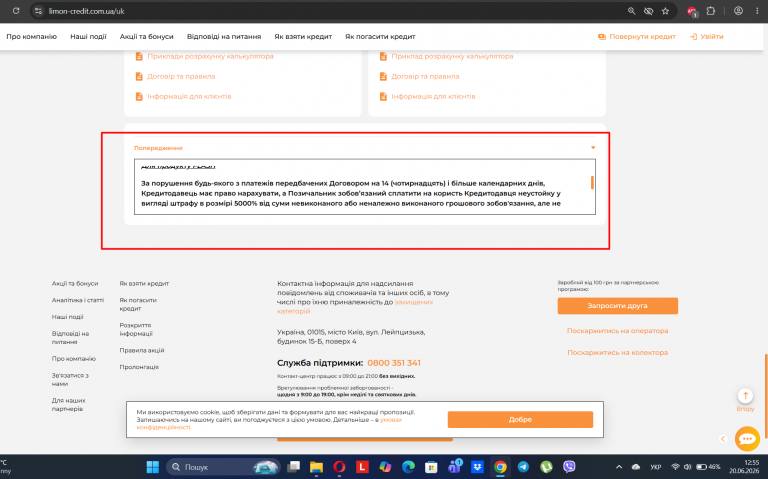The image size is (768, 479).
Task: Open the footer Правила акцій link
Action: 142,350
